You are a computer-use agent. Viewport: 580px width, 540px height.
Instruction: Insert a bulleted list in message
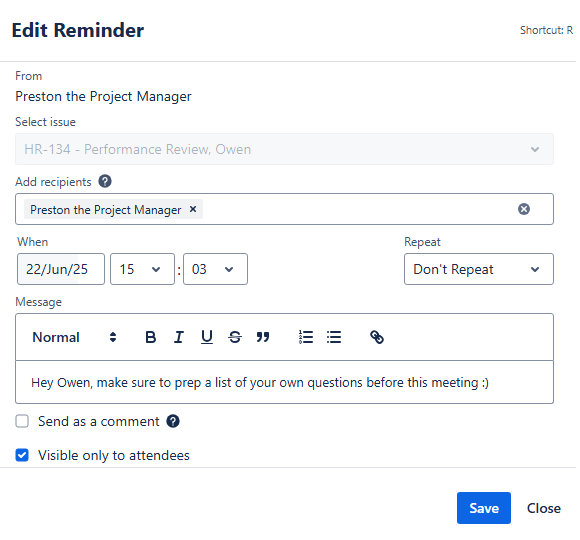click(x=334, y=337)
